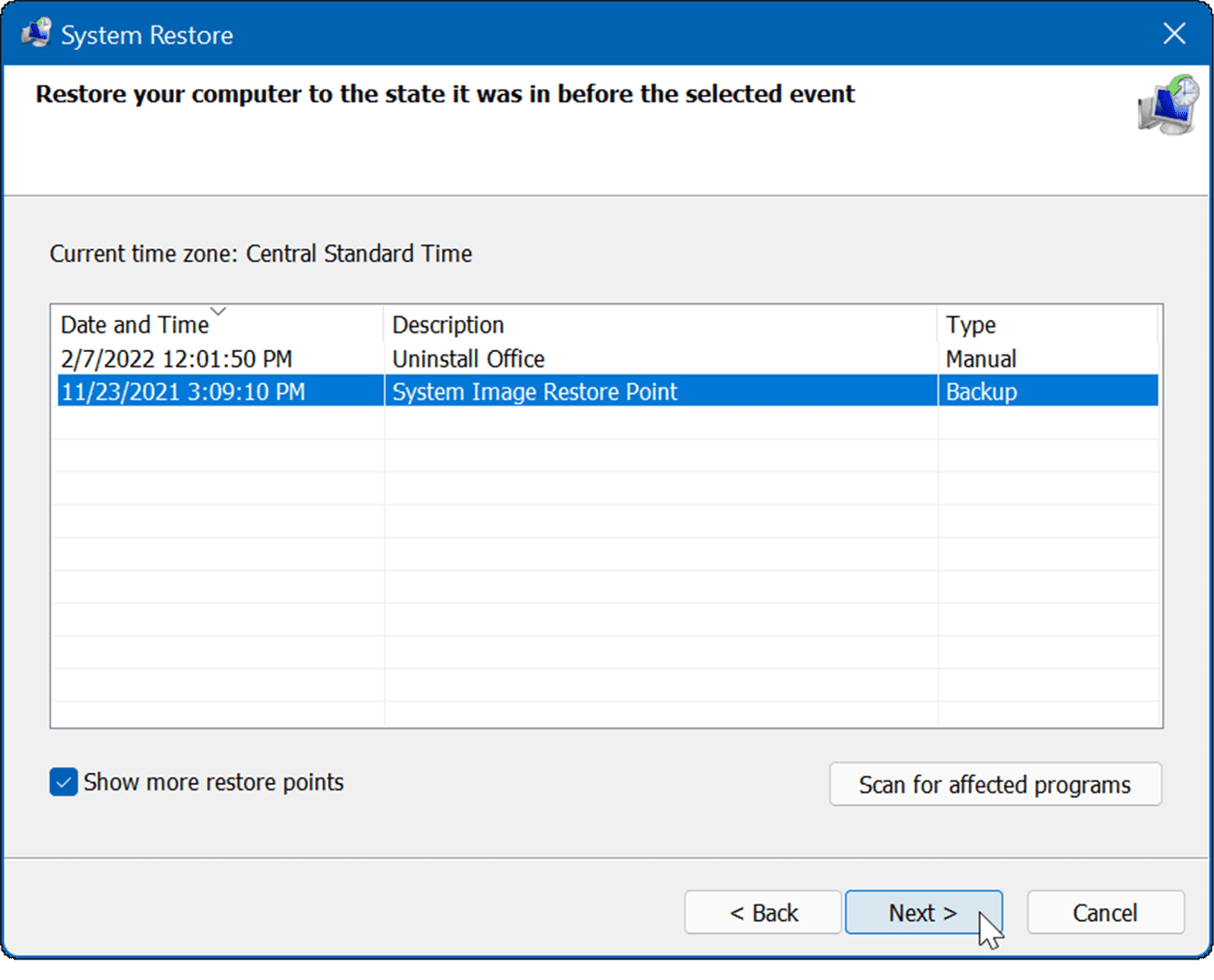Viewport: 1214px width, 980px height.
Task: Click the Backup type cell
Action: tap(981, 392)
